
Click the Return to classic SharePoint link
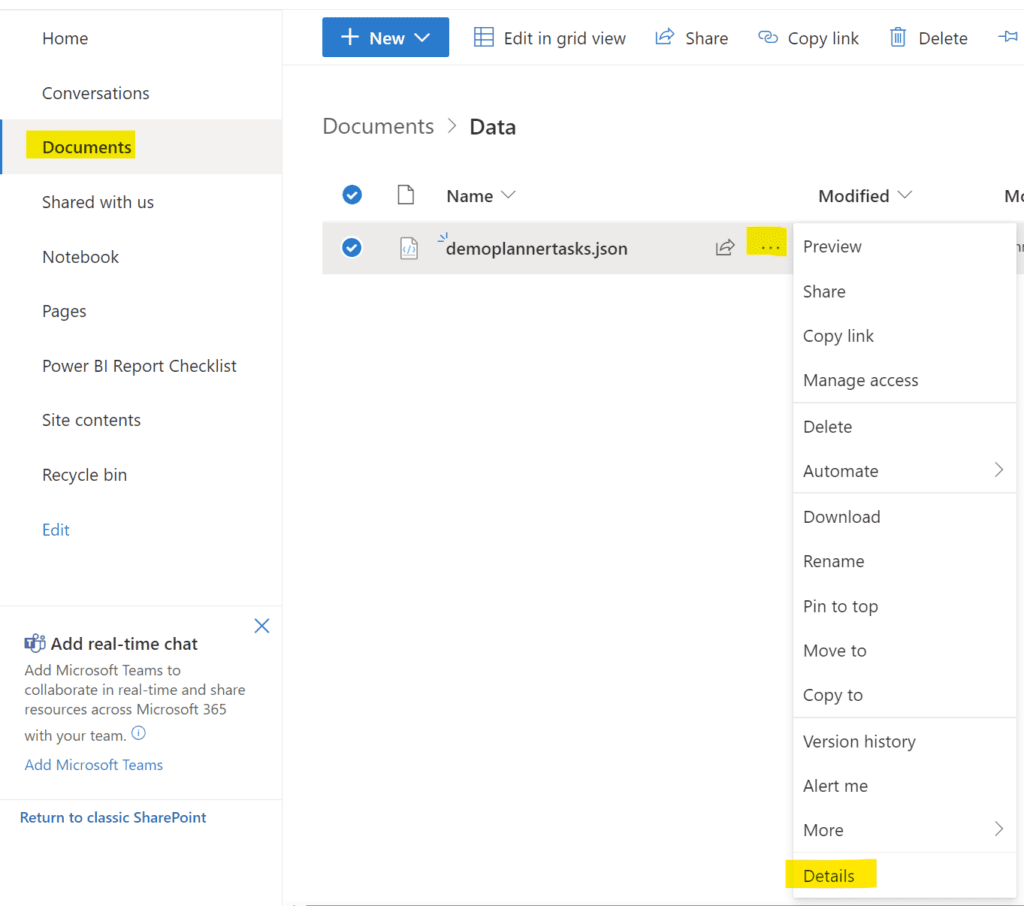click(x=112, y=817)
